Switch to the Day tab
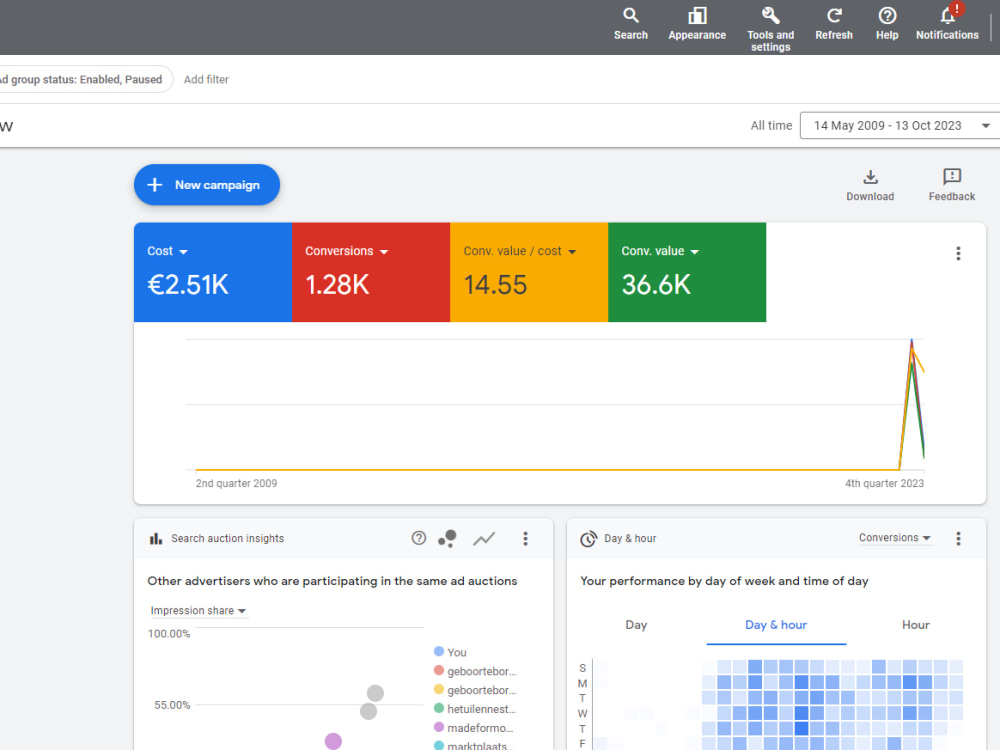Viewport: 1000px width, 750px height. [636, 624]
